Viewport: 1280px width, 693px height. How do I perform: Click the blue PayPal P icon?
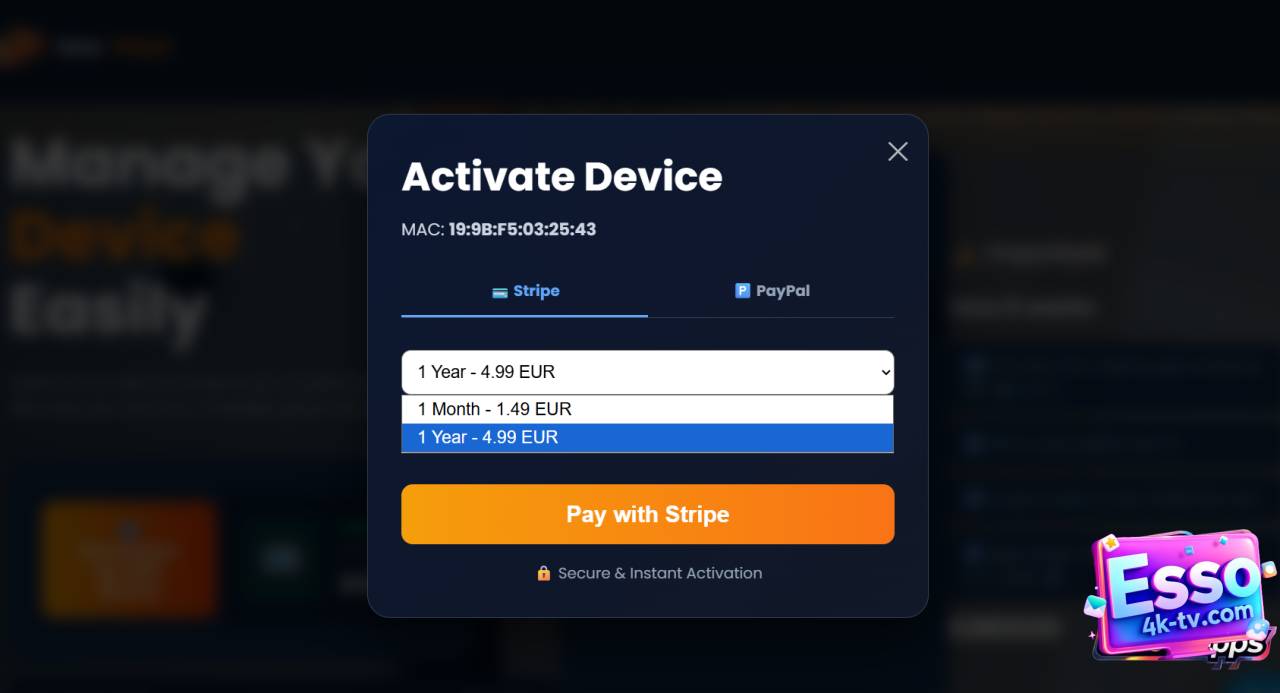click(x=743, y=291)
